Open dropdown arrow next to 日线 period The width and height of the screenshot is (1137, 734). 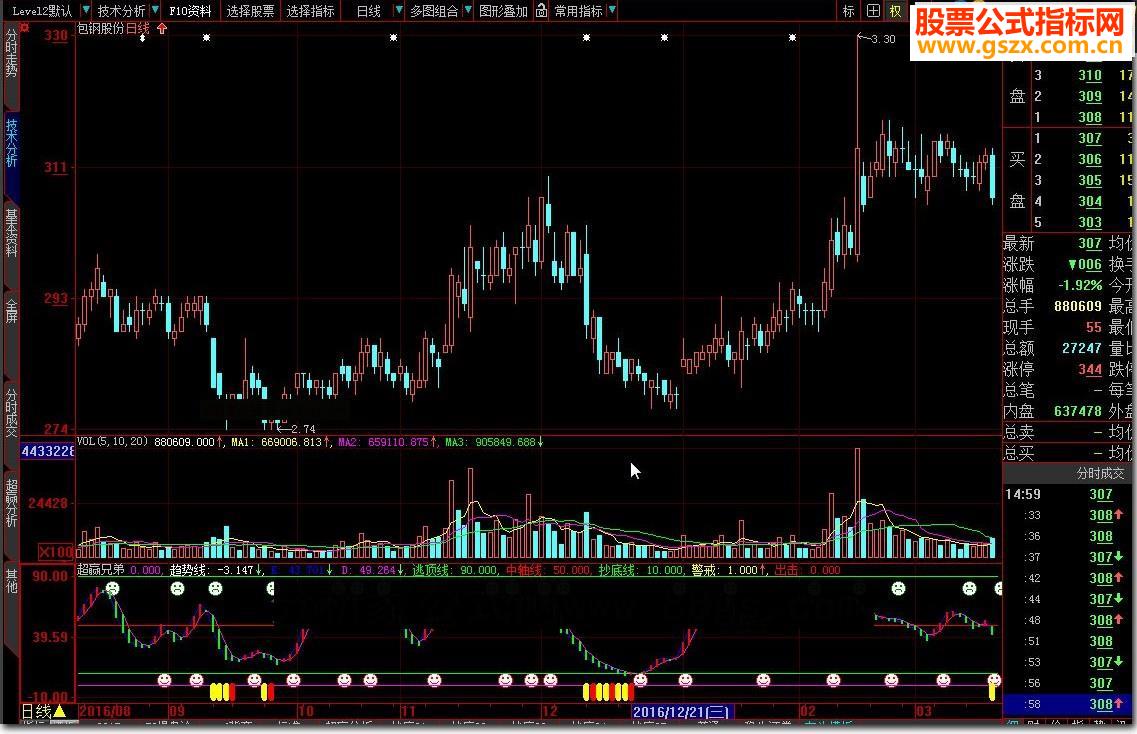pos(398,10)
